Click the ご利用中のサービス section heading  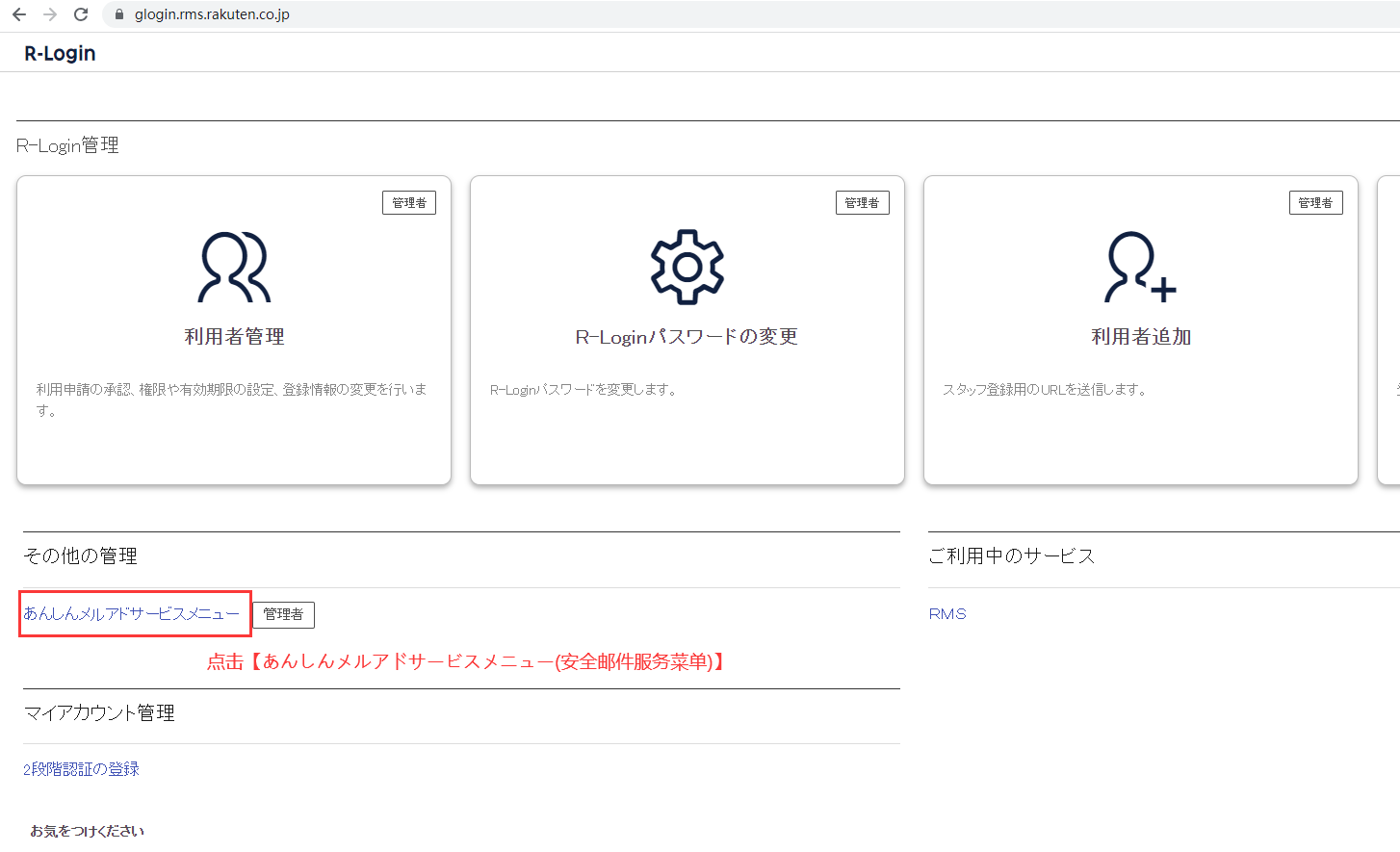pyautogui.click(x=1012, y=555)
